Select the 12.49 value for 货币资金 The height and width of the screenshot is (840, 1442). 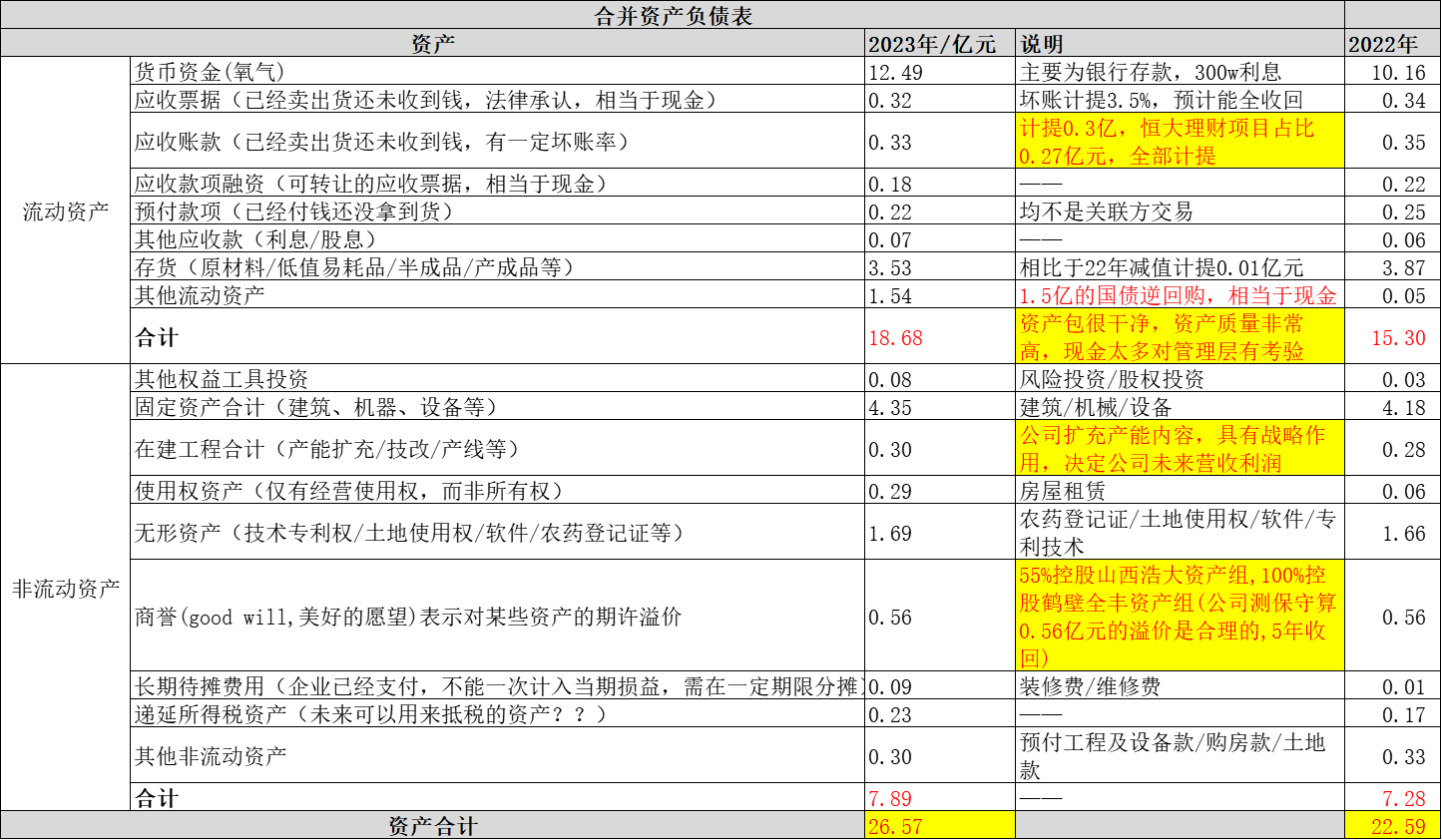coord(938,72)
